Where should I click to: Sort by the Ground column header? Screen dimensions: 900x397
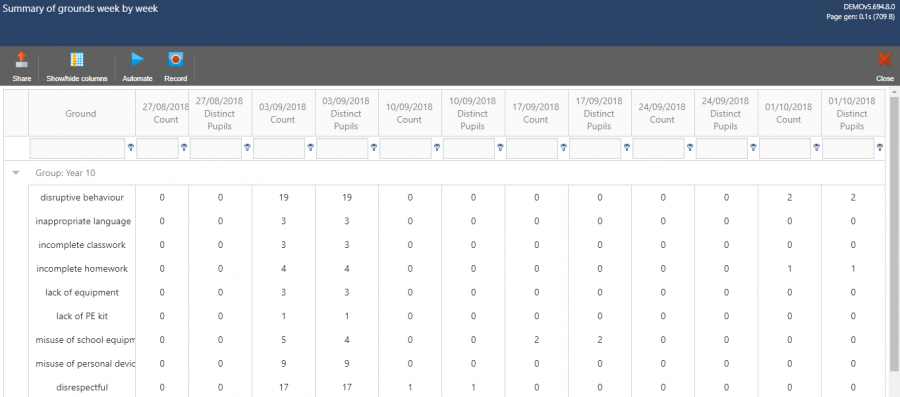click(x=81, y=114)
